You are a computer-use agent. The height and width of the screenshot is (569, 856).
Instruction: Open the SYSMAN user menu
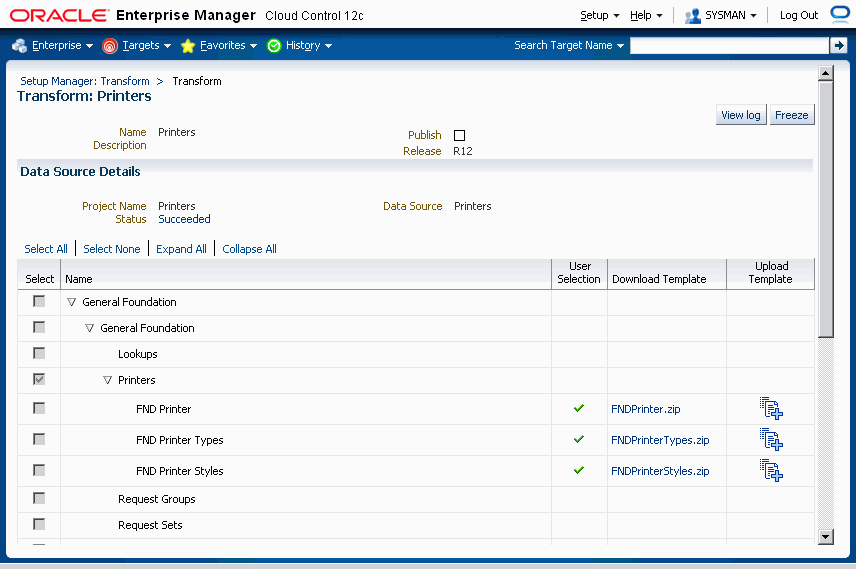point(730,15)
